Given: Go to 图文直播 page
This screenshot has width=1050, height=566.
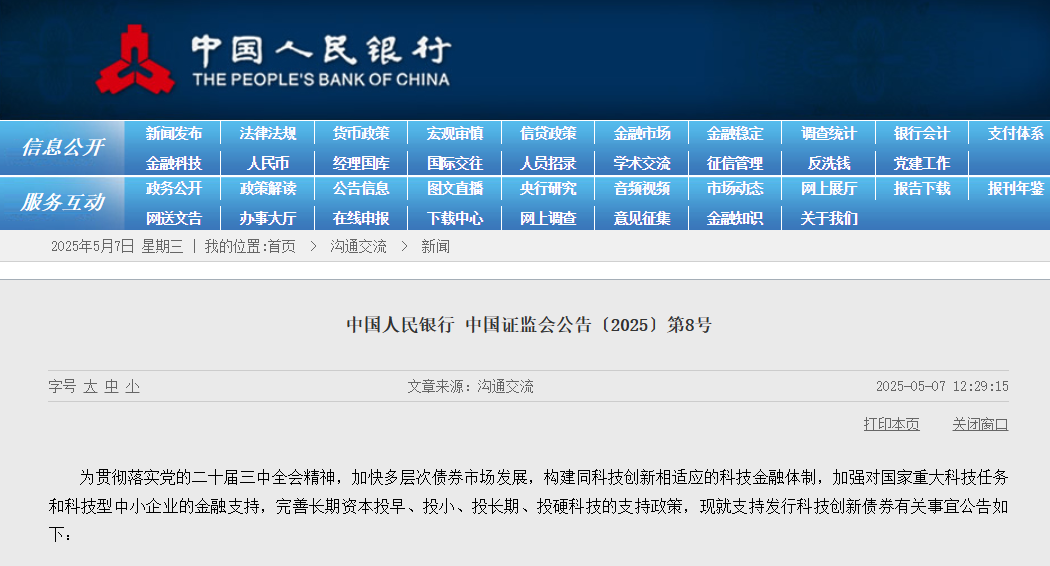Looking at the screenshot, I should tap(455, 189).
